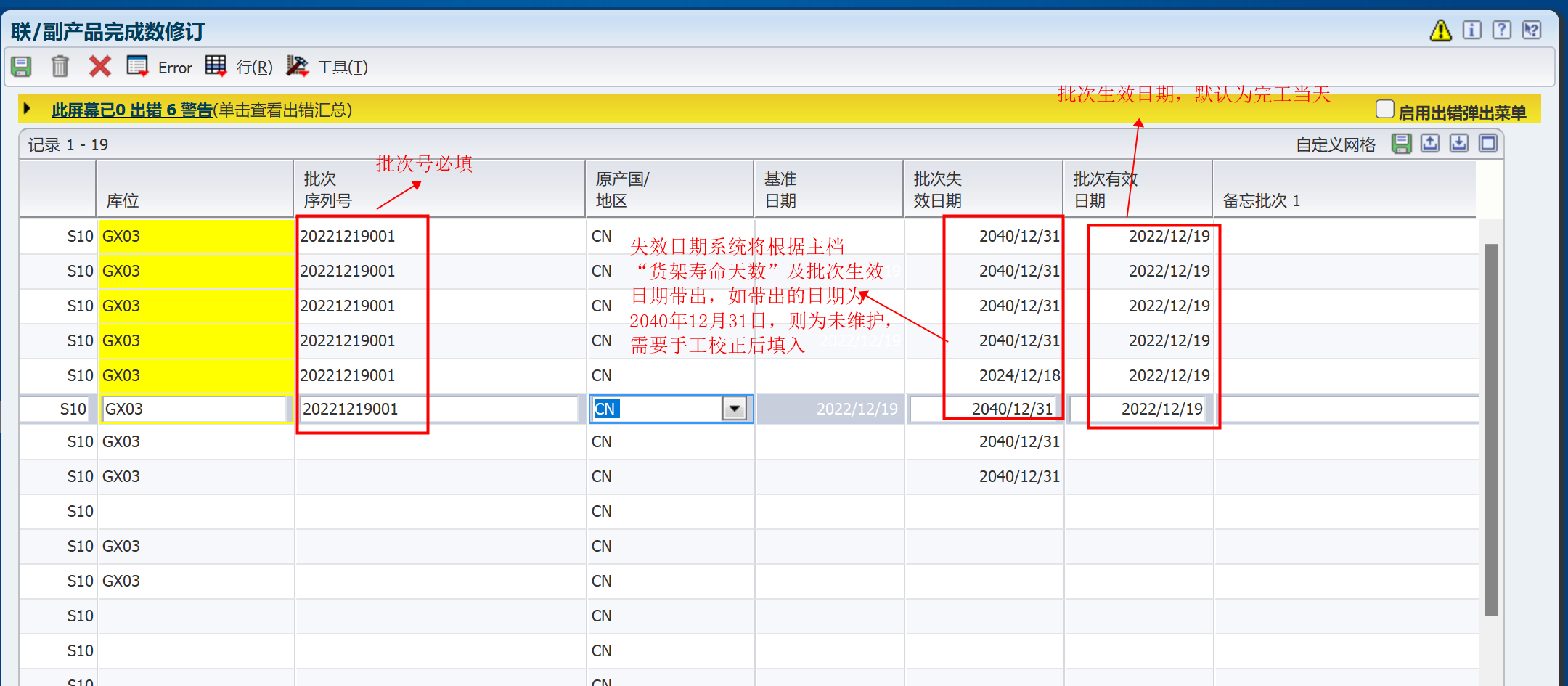Open the 行(R) row menu

[x=255, y=68]
